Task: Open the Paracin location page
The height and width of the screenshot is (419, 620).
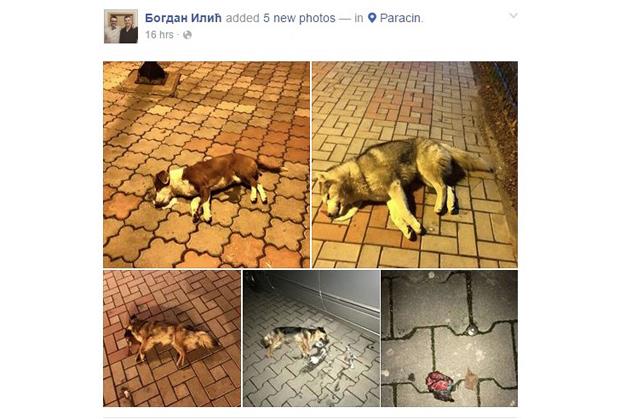Action: click(400, 18)
